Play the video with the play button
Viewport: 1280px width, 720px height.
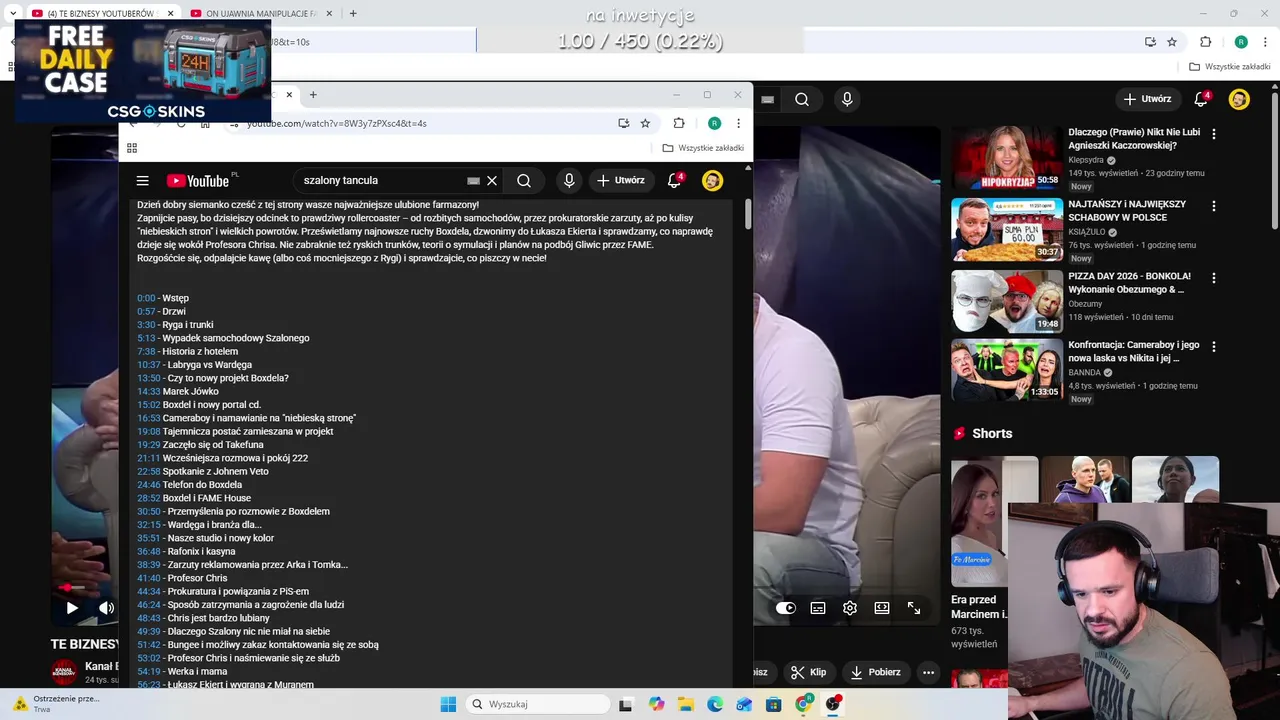(72, 608)
